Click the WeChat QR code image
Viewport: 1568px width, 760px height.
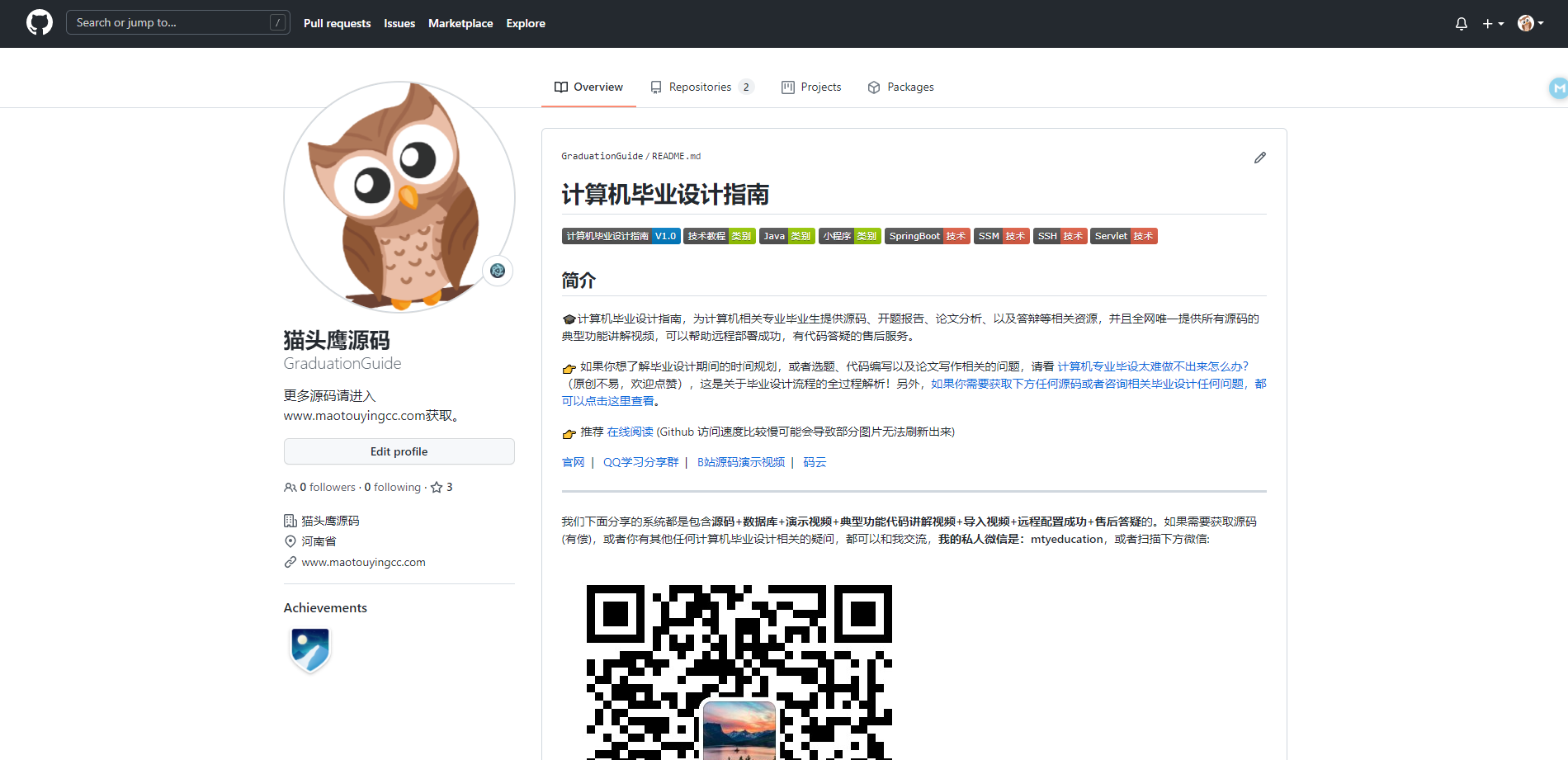point(739,672)
